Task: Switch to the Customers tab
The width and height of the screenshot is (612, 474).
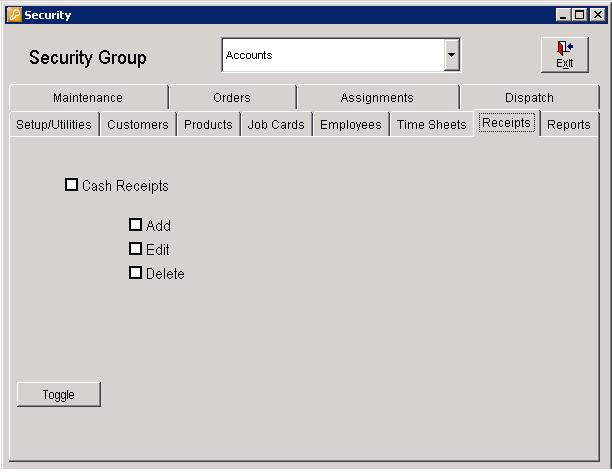Action: (x=138, y=125)
